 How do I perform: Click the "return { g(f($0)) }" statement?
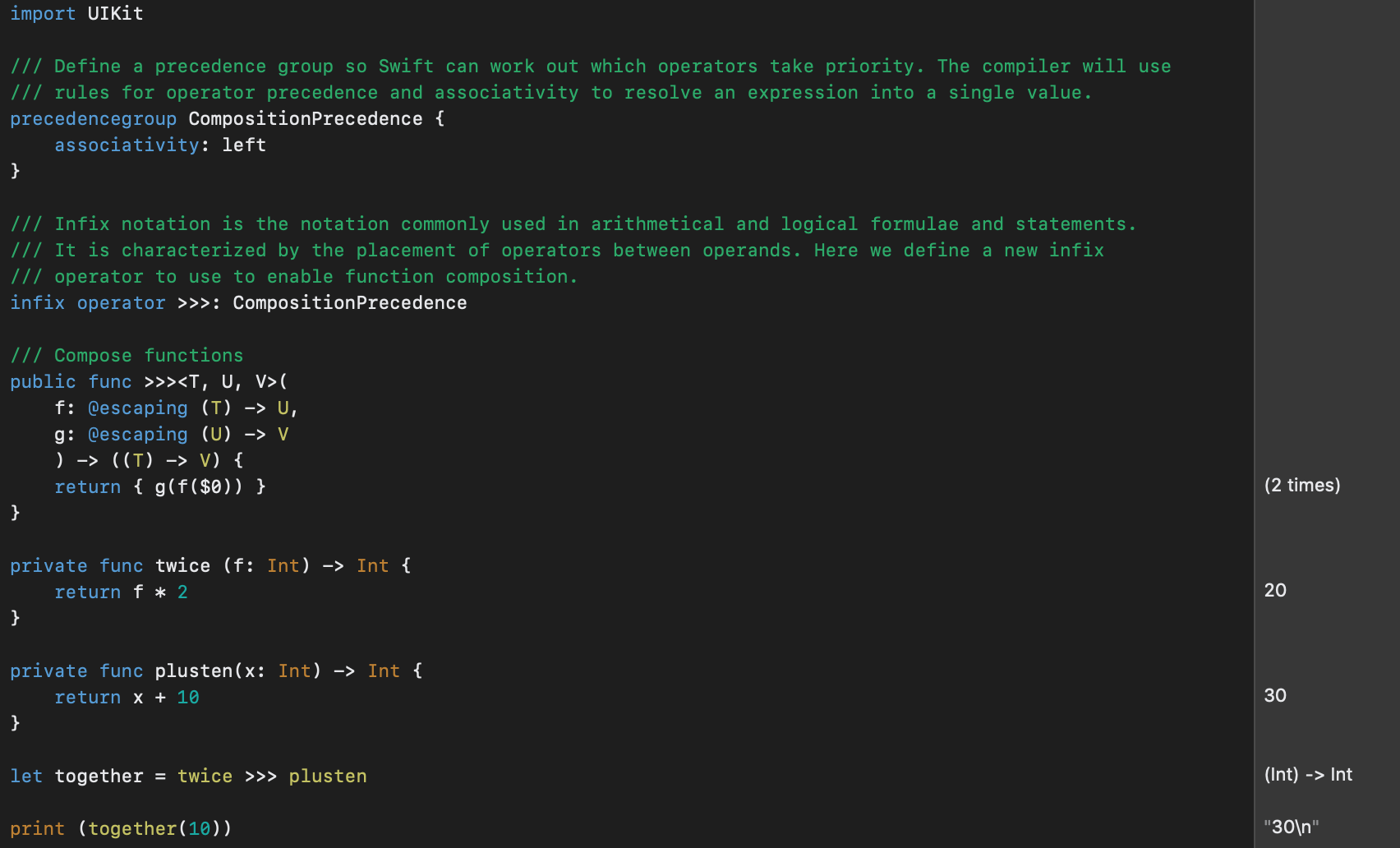click(160, 487)
